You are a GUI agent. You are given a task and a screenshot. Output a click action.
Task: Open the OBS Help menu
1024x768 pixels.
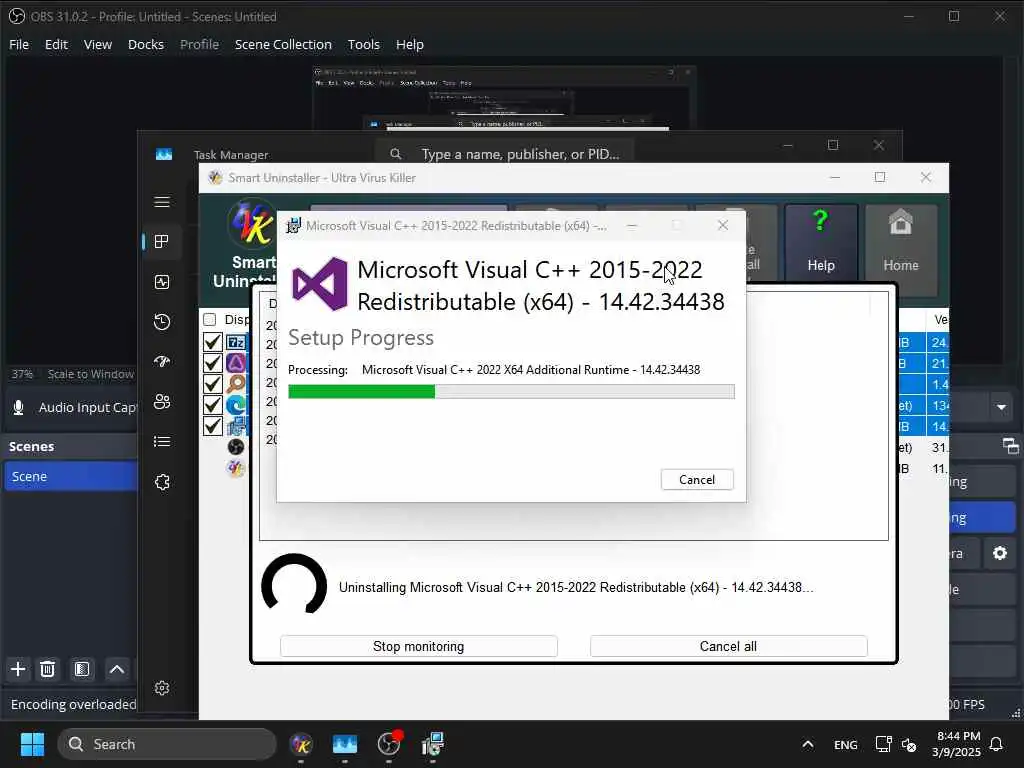tap(409, 44)
